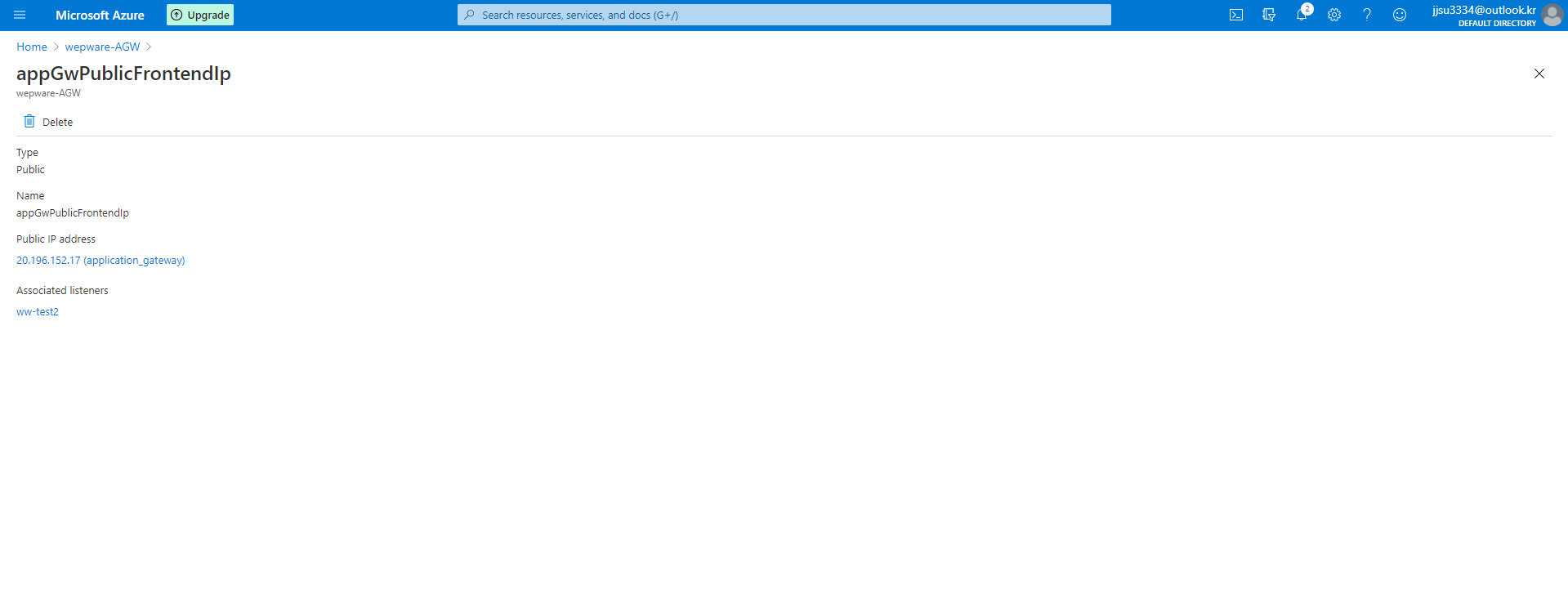Click the appGwPublicFrontendIp page title
This screenshot has width=1568, height=594.
coord(123,74)
